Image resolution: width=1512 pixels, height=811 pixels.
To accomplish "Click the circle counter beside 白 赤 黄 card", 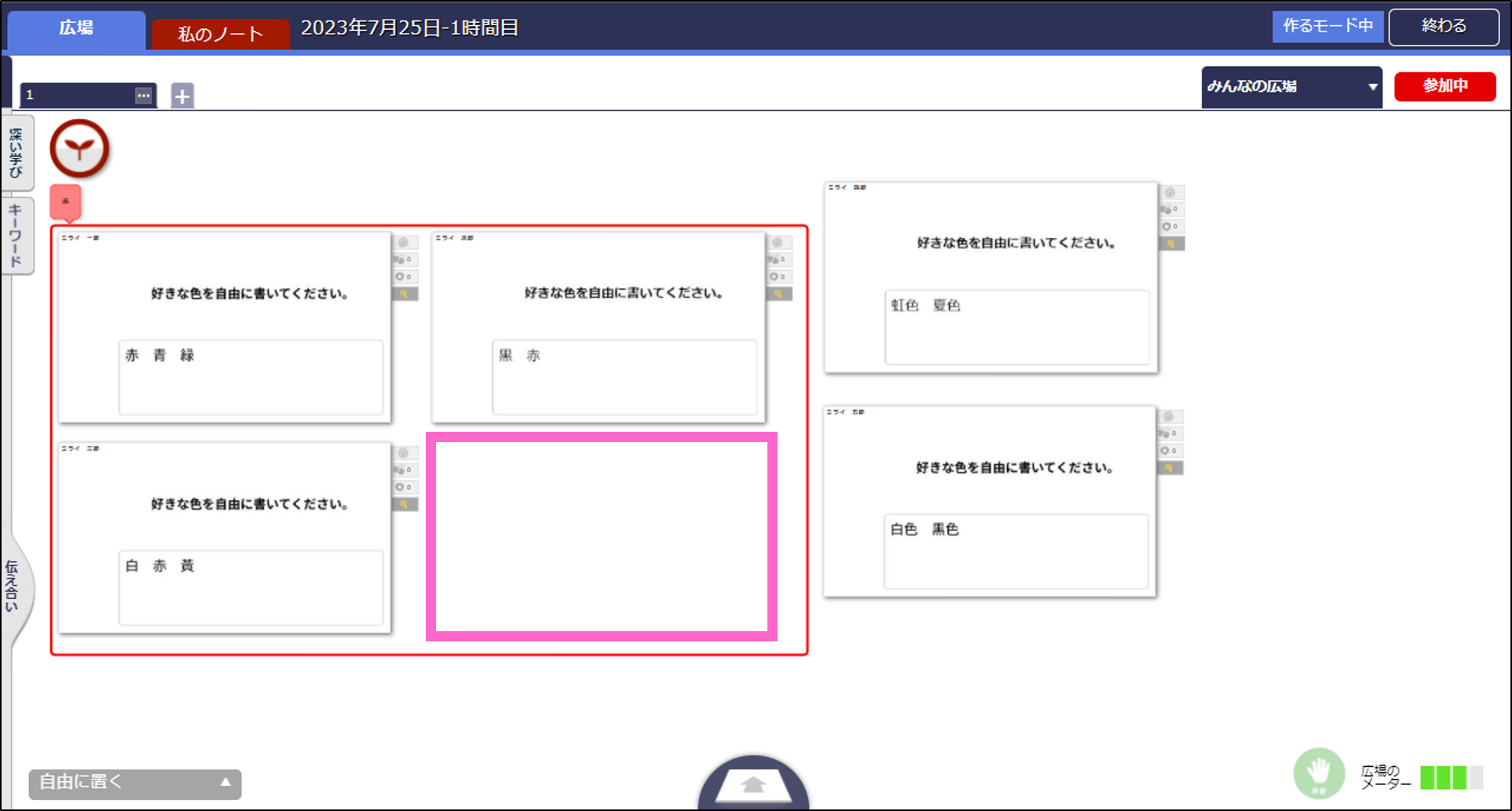I will [x=404, y=487].
